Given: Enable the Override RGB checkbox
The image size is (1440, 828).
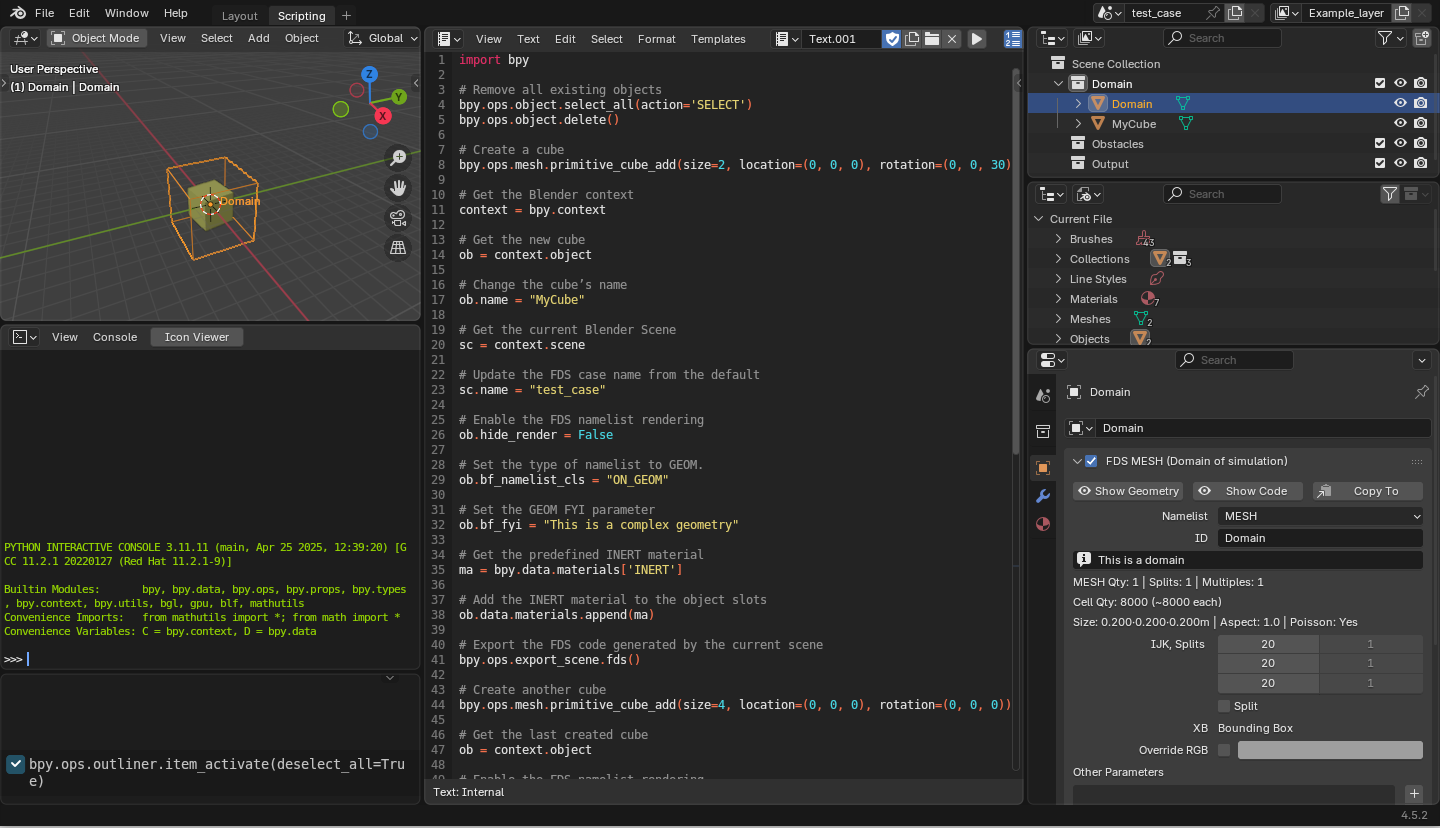Looking at the screenshot, I should [x=1224, y=750].
